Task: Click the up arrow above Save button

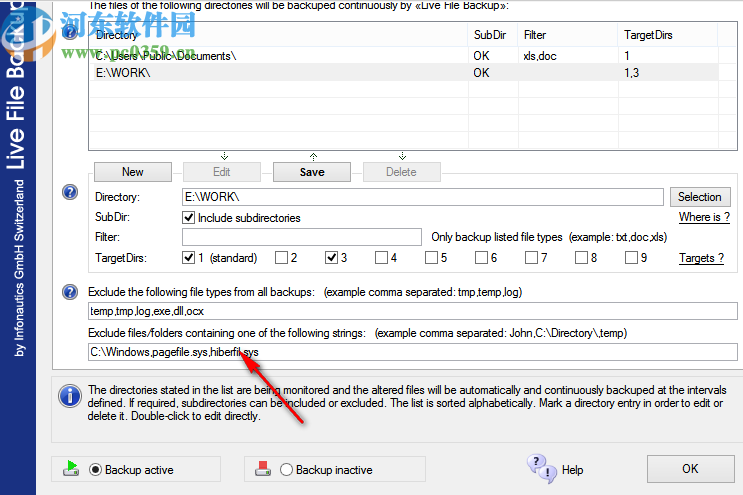Action: click(313, 156)
